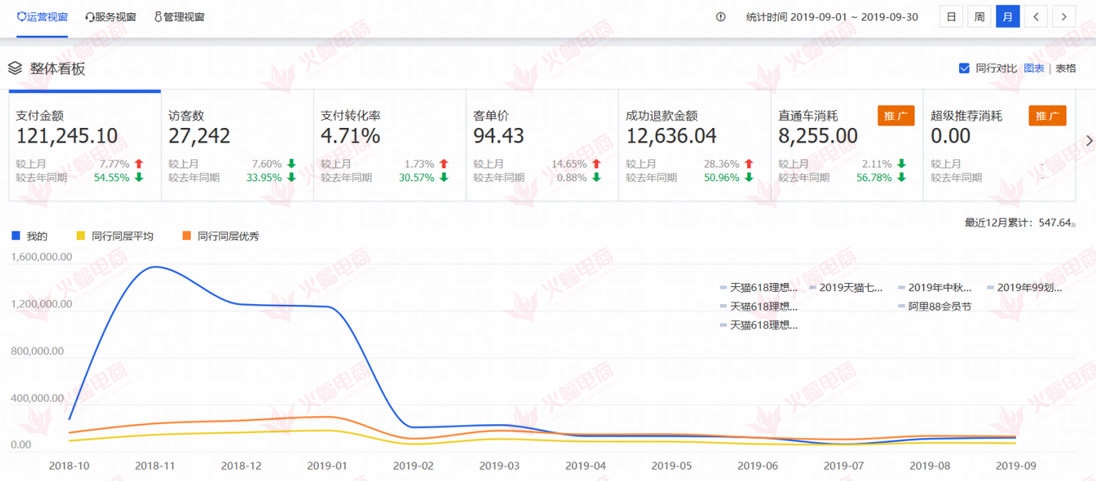Image resolution: width=1096 pixels, height=481 pixels.
Task: Select the 日 day time granularity
Action: pyautogui.click(x=951, y=17)
